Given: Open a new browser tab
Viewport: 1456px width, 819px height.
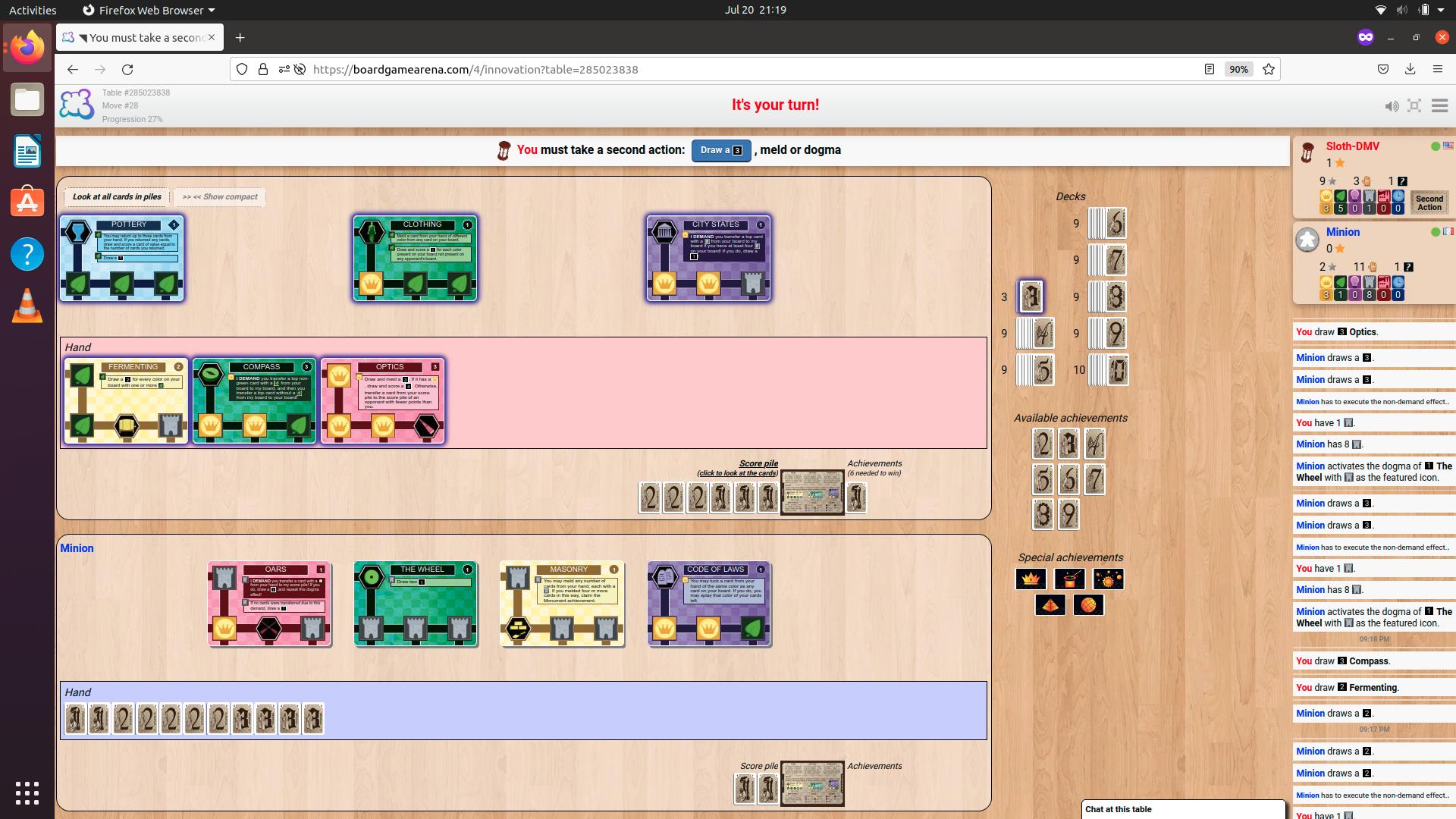Looking at the screenshot, I should (240, 38).
